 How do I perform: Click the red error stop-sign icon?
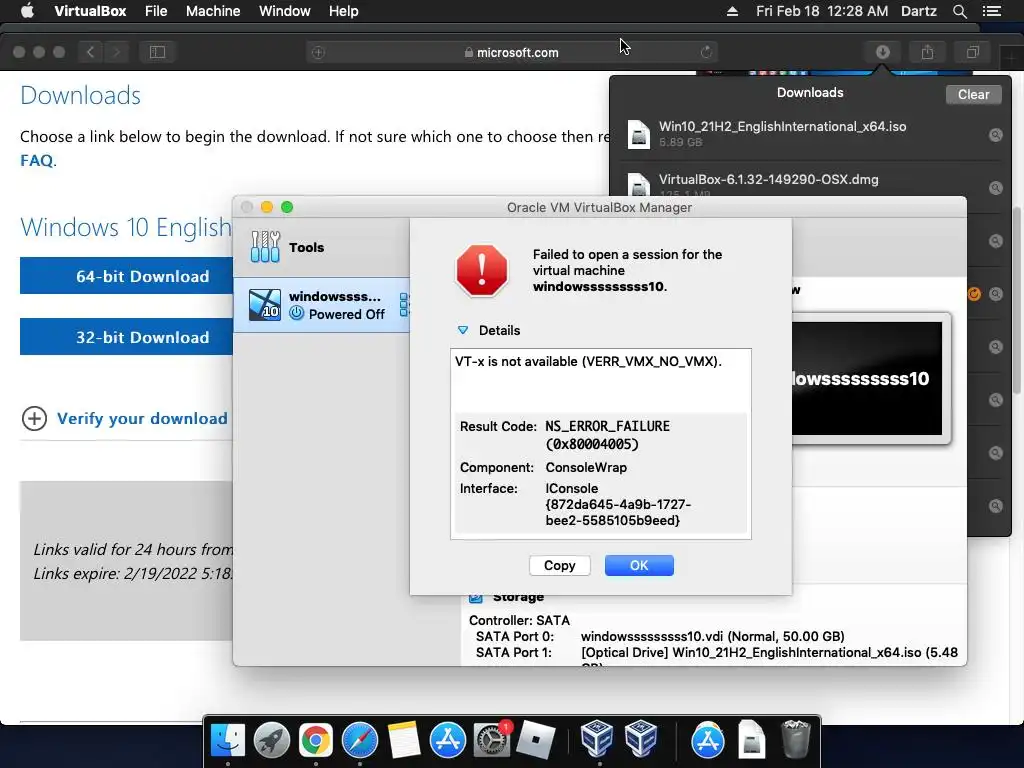point(482,270)
